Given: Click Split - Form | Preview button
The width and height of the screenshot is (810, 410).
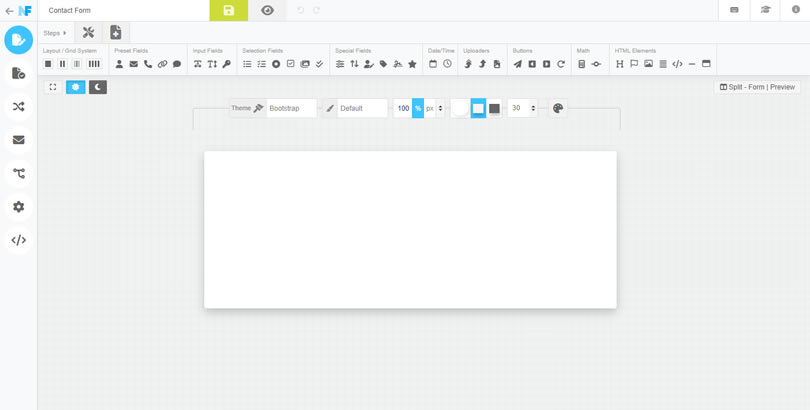Looking at the screenshot, I should coord(757,87).
